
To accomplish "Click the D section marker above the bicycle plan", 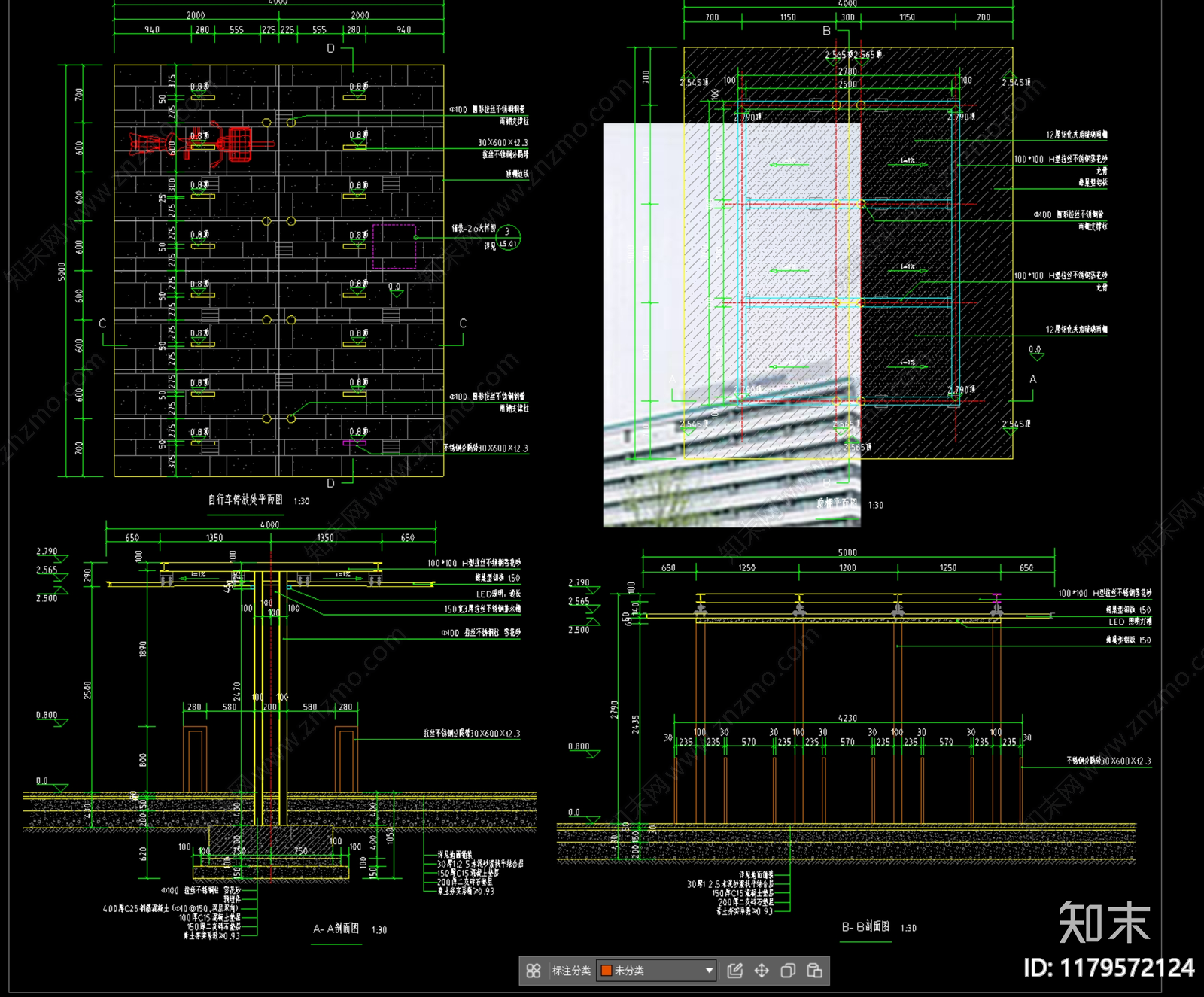I will click(330, 48).
